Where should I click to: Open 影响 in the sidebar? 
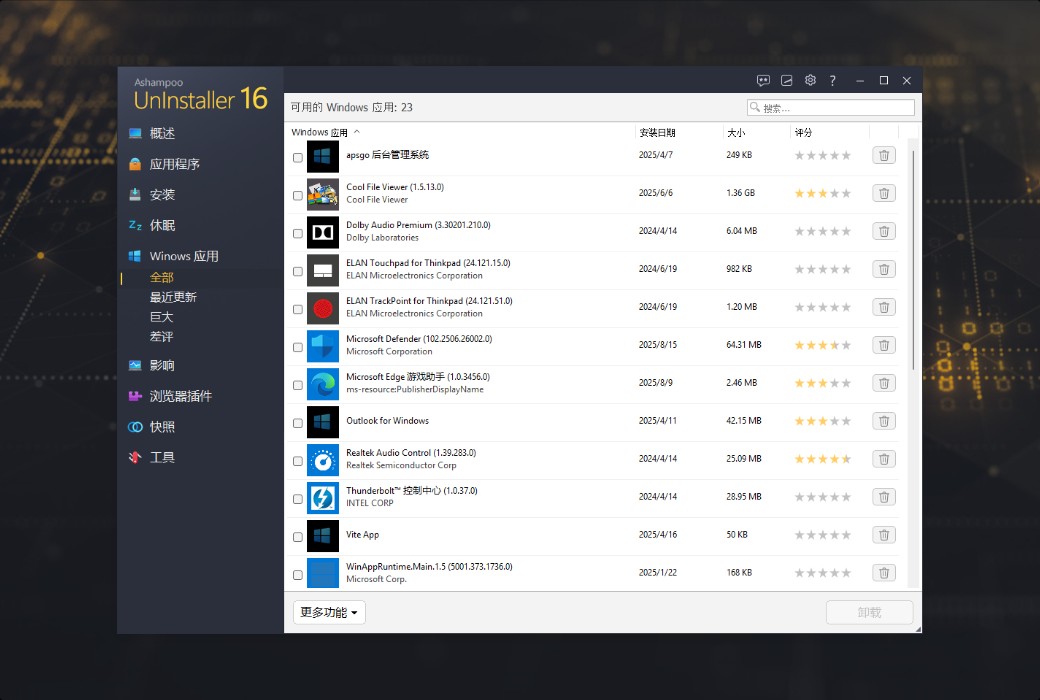tap(162, 365)
